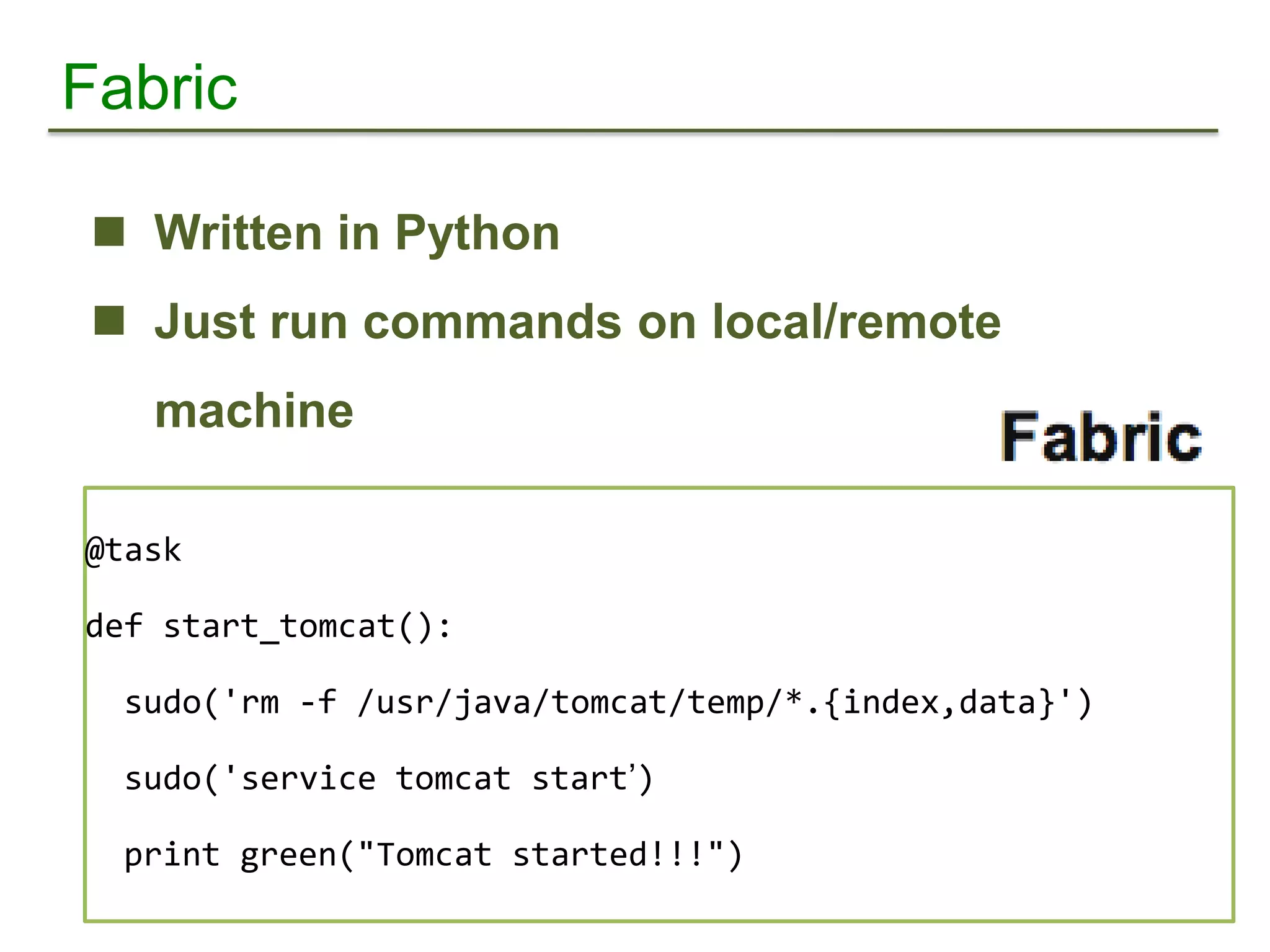Click the sudo 'rm -f /usr/java/tomcat/temp' line
This screenshot has width=1270, height=952.
coord(608,703)
